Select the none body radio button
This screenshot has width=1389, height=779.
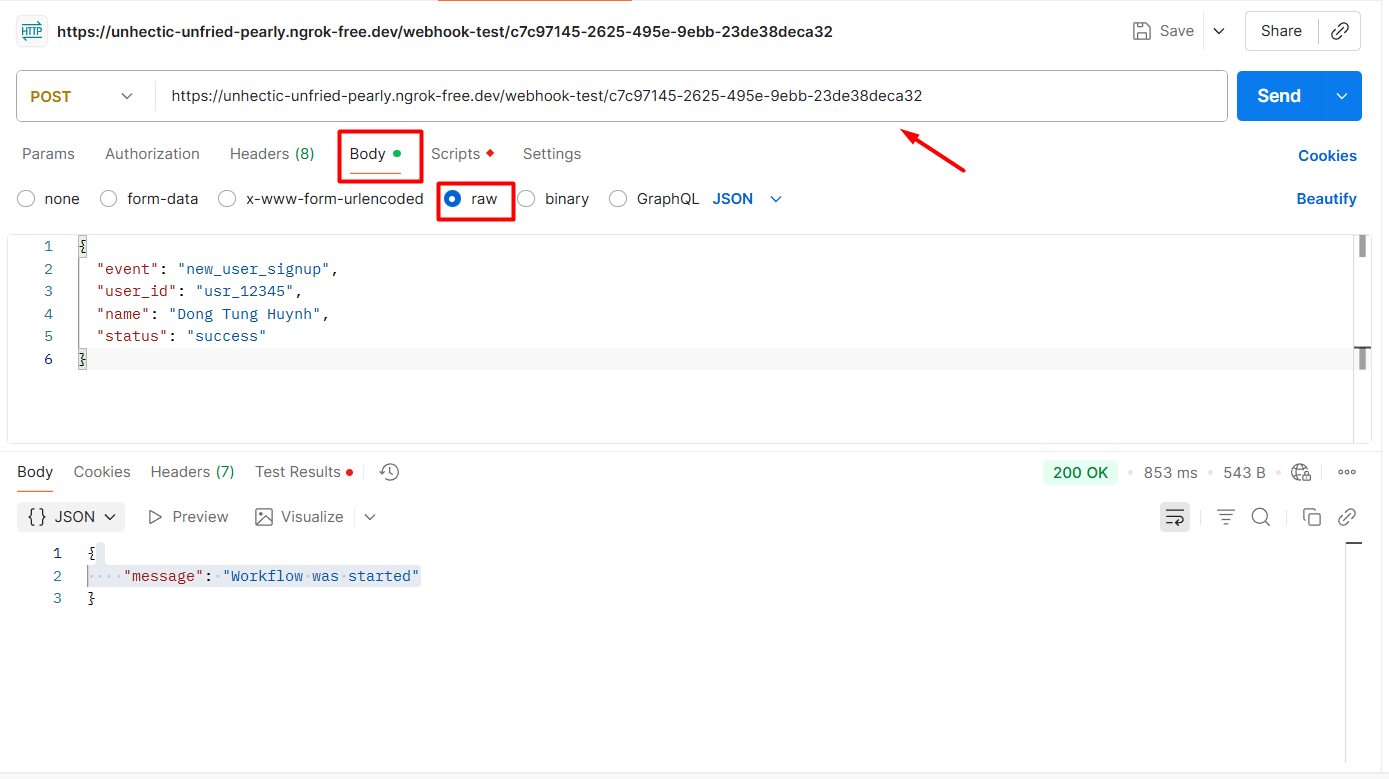click(x=26, y=199)
